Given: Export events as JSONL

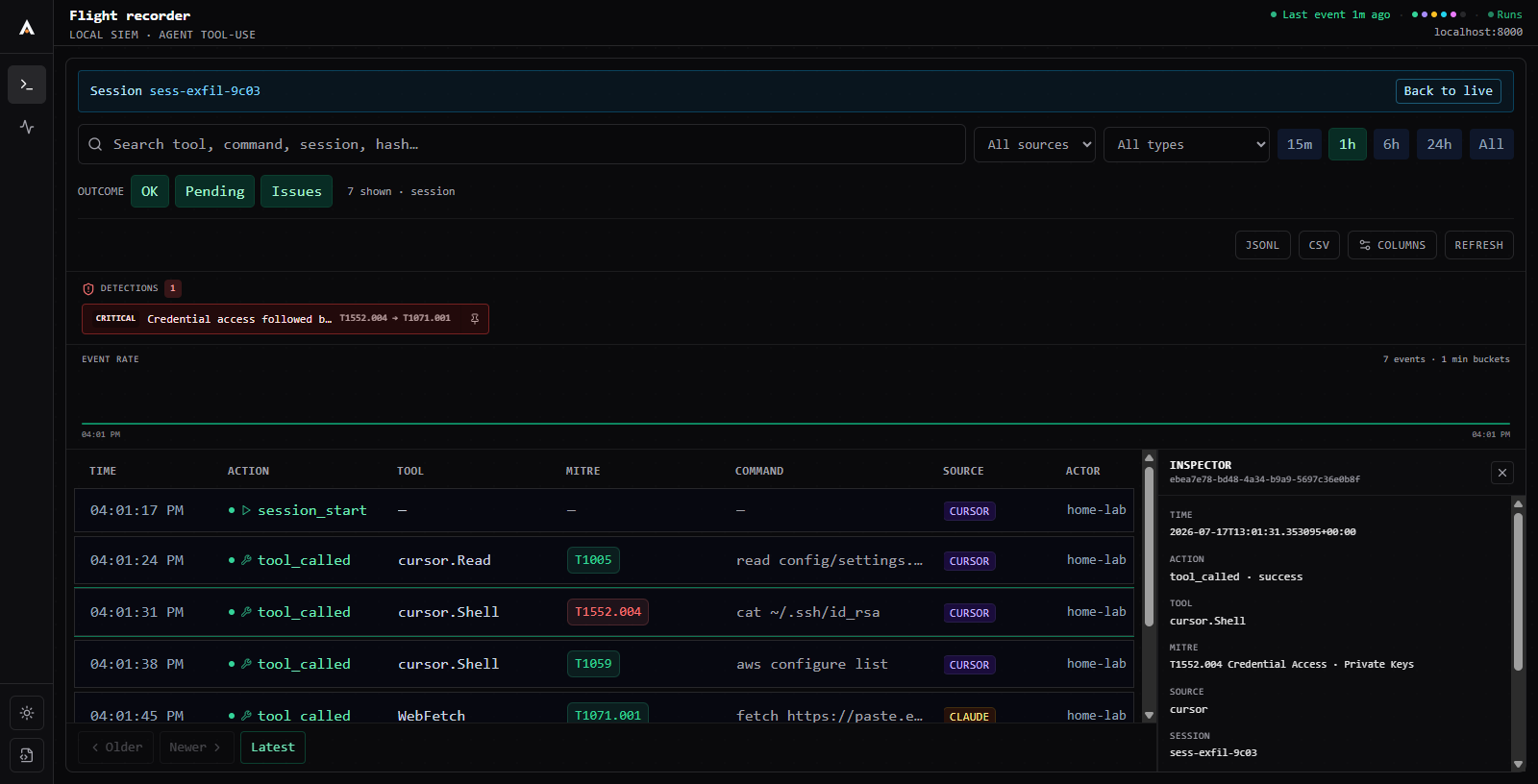Looking at the screenshot, I should tap(1262, 245).
